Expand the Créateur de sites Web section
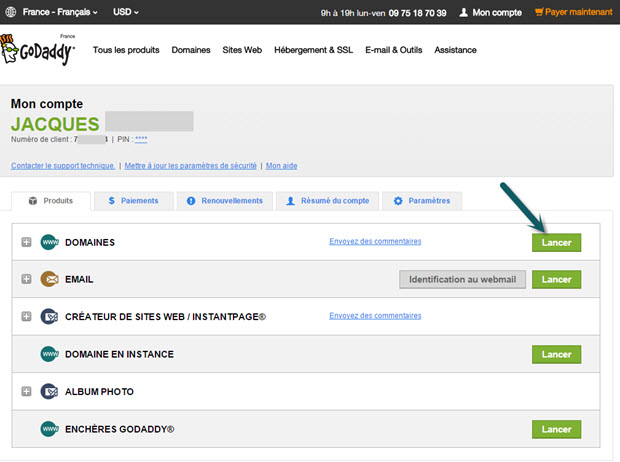This screenshot has height=462, width=620. coord(26,316)
